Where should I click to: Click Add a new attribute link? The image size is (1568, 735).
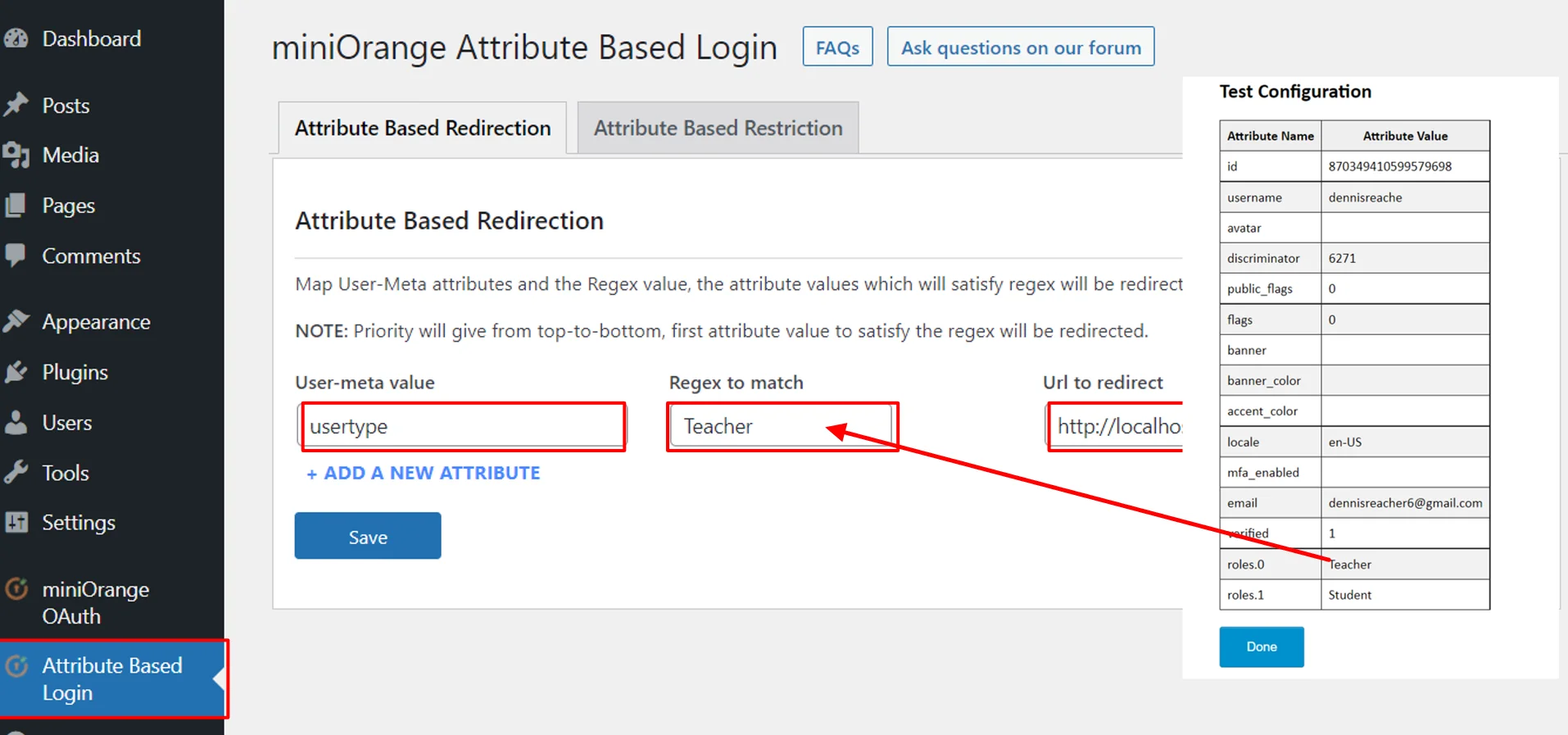(424, 473)
